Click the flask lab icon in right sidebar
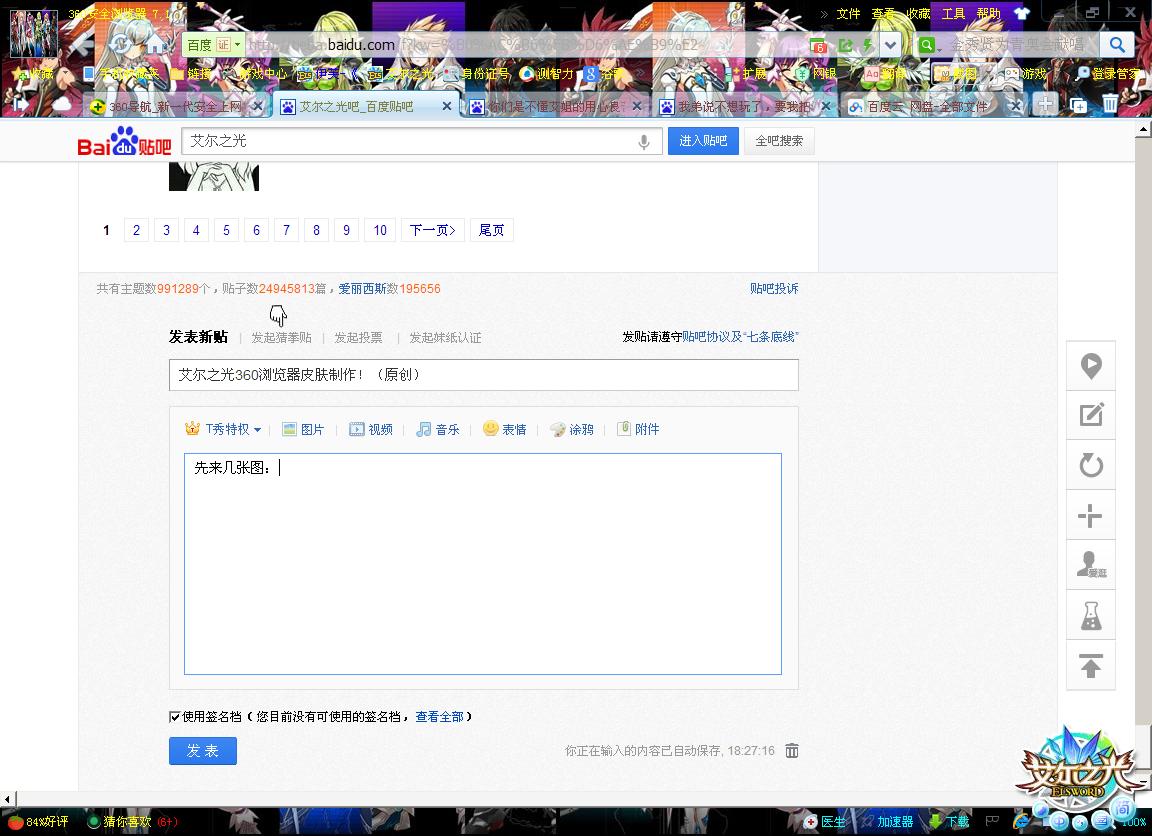This screenshot has width=1152, height=836. pyautogui.click(x=1091, y=615)
